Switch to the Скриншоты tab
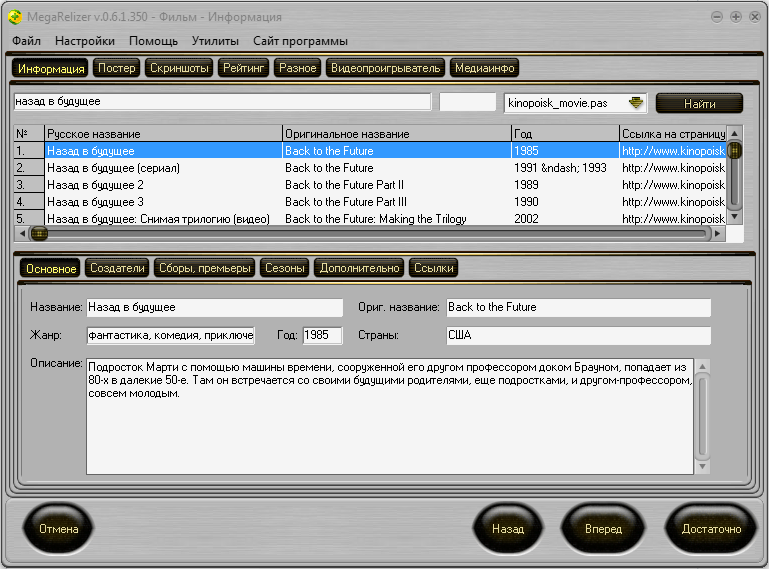 tap(180, 68)
